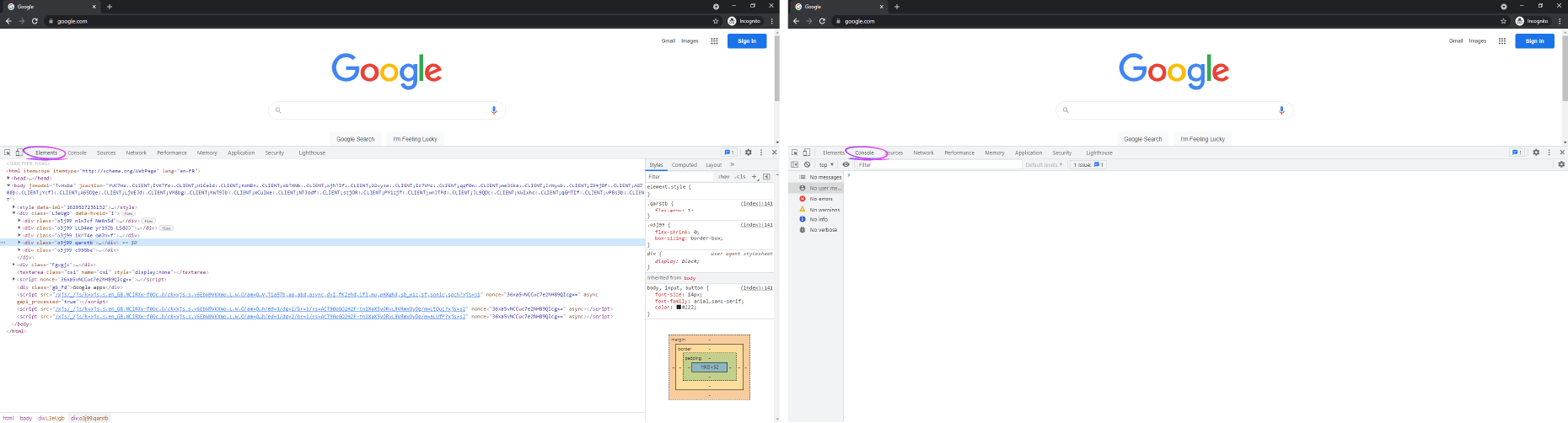The image size is (1568, 423).
Task: Create live expression eye icon in console
Action: 846,165
